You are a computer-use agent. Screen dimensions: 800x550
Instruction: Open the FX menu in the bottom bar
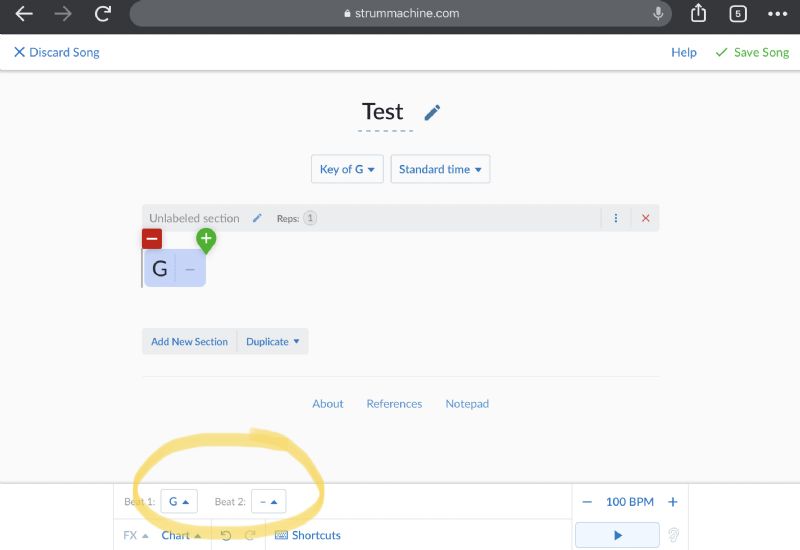click(136, 535)
